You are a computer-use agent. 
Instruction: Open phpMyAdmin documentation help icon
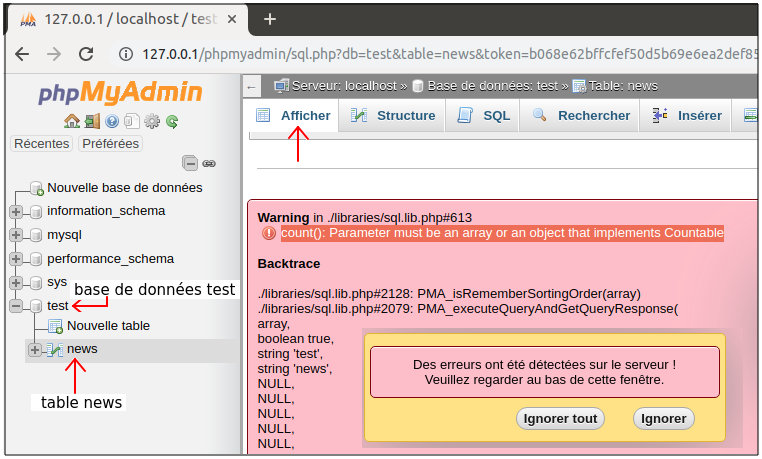[x=112, y=121]
